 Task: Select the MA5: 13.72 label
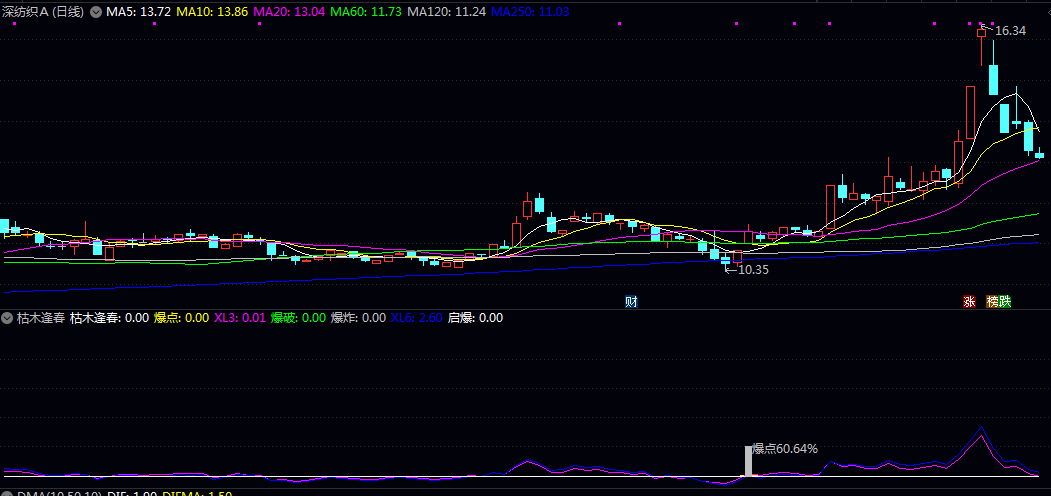(x=138, y=12)
